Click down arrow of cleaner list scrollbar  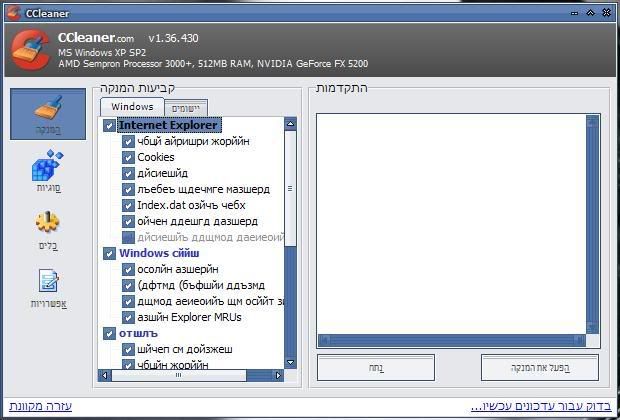[x=290, y=363]
